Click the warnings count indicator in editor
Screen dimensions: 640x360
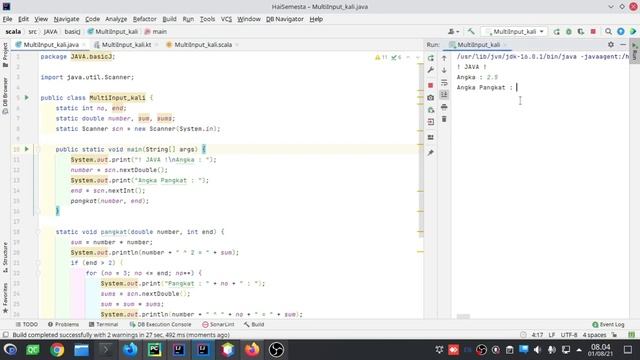point(381,58)
